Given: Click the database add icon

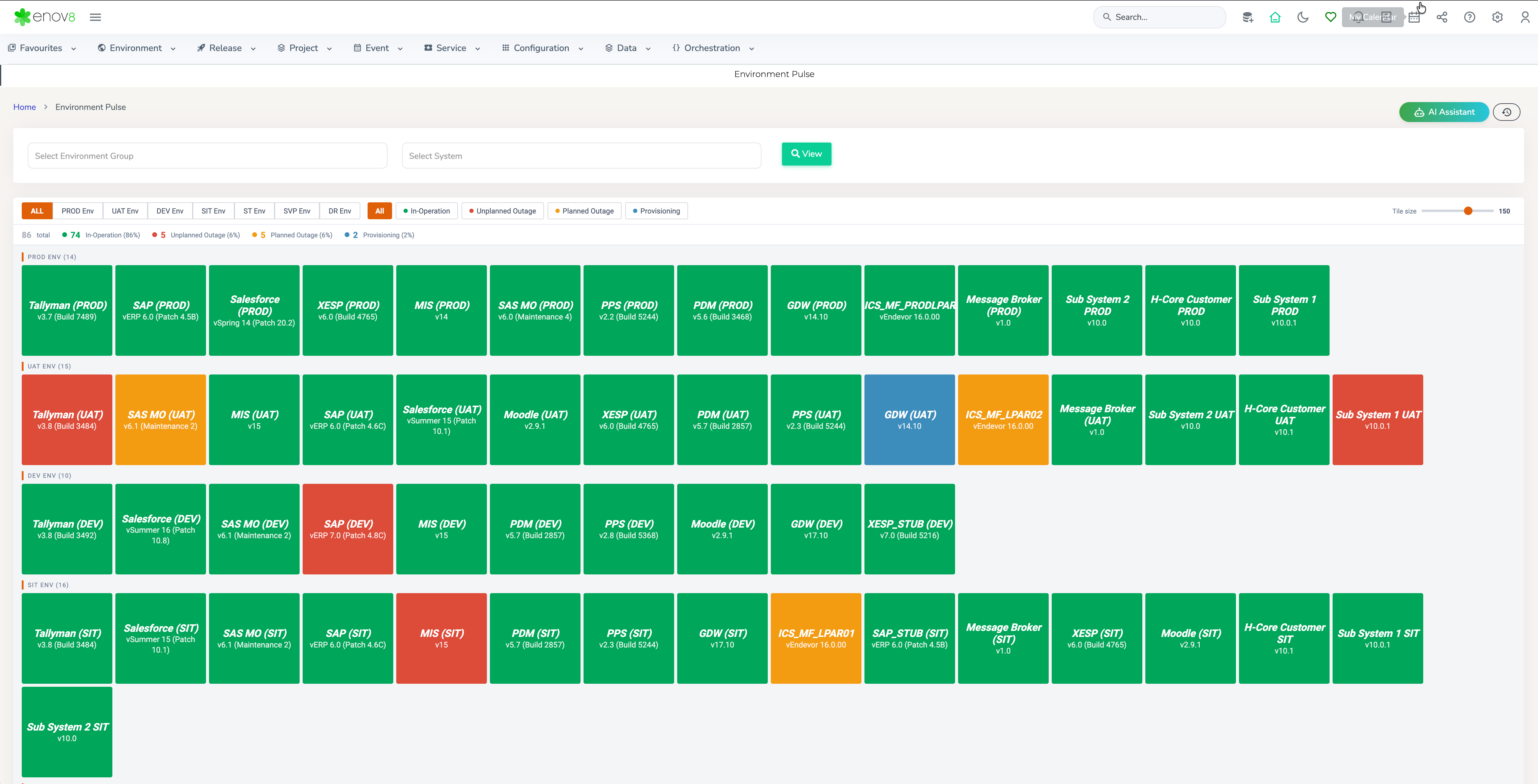Looking at the screenshot, I should [1247, 17].
